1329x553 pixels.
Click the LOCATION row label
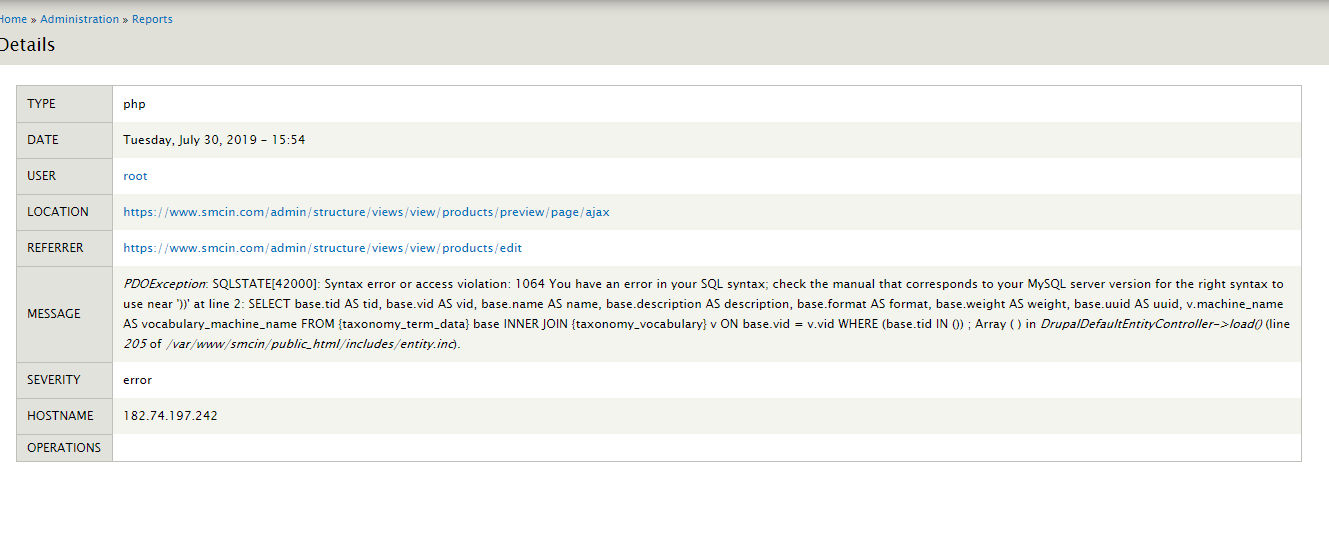(58, 212)
